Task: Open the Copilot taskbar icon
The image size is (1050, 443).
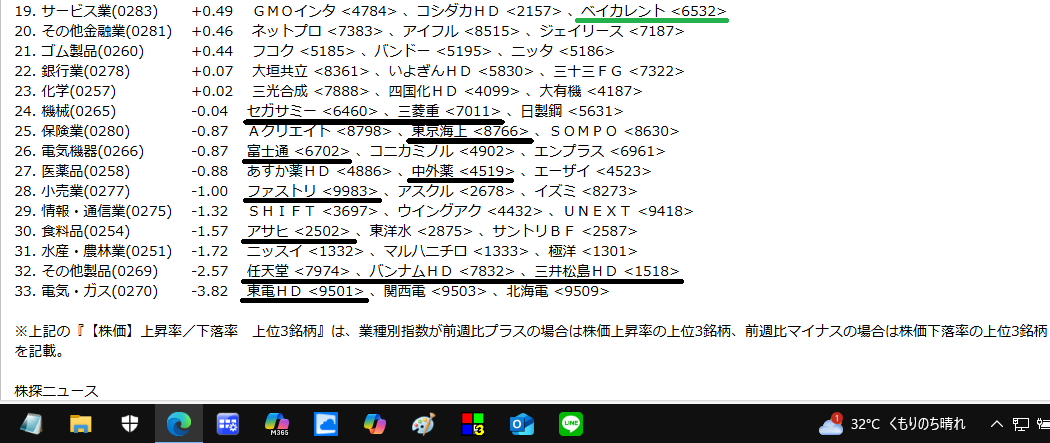Action: pos(374,424)
